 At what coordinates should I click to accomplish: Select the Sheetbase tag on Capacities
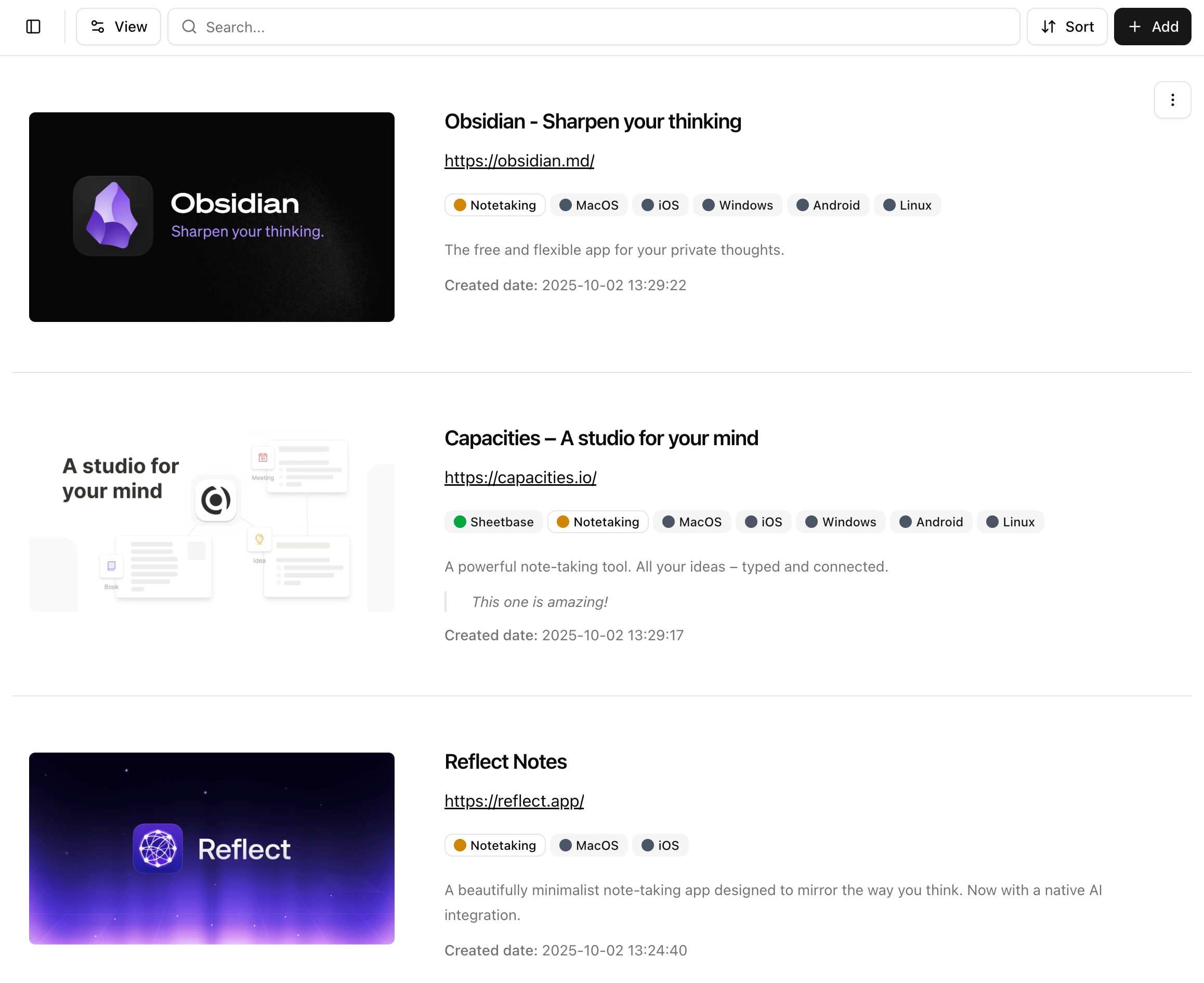(493, 522)
